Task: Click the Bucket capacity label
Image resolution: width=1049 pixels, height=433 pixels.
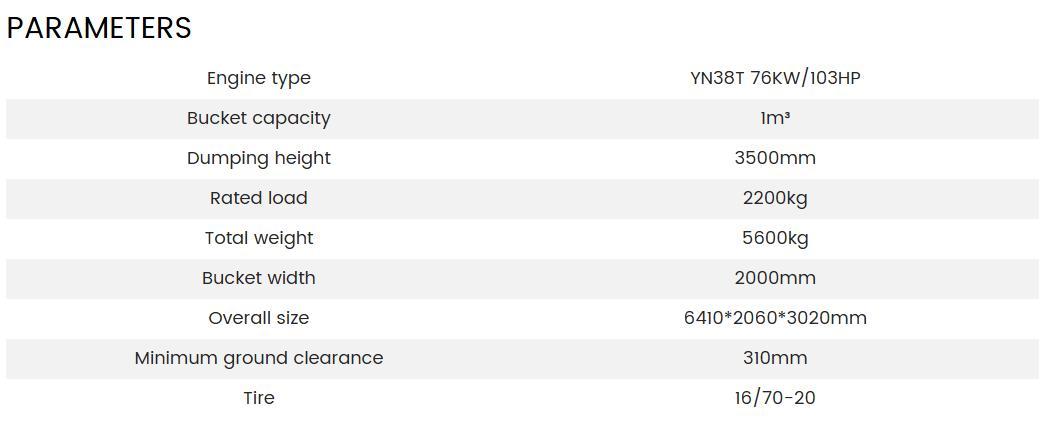Action: [258, 118]
